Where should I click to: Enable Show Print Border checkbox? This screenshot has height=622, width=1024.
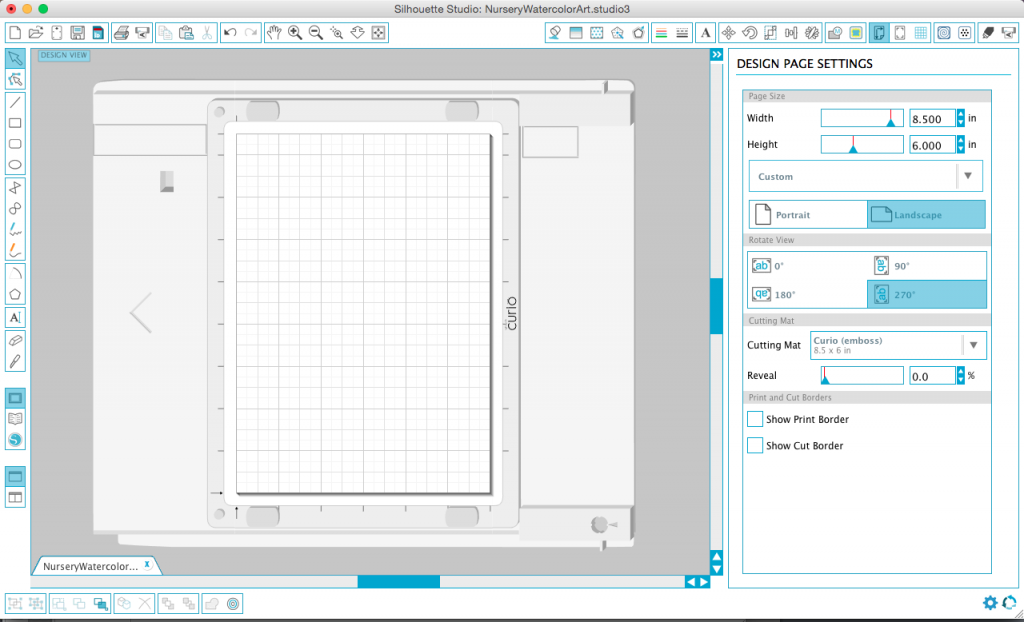(x=755, y=419)
